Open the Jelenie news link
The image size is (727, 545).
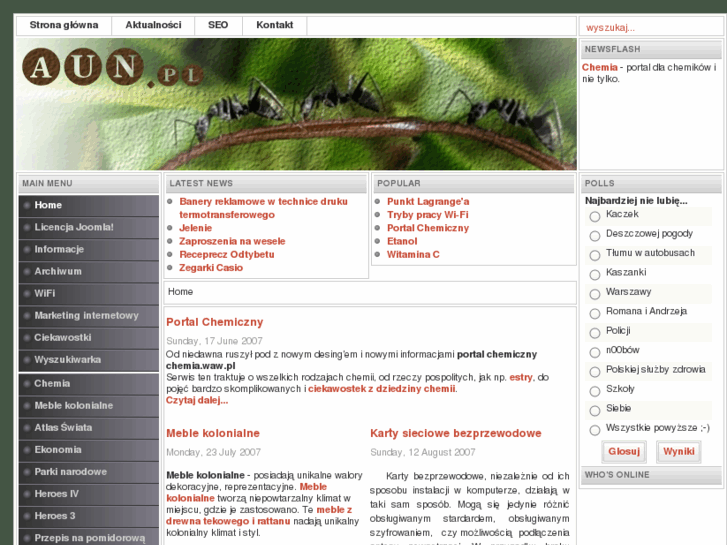(196, 228)
